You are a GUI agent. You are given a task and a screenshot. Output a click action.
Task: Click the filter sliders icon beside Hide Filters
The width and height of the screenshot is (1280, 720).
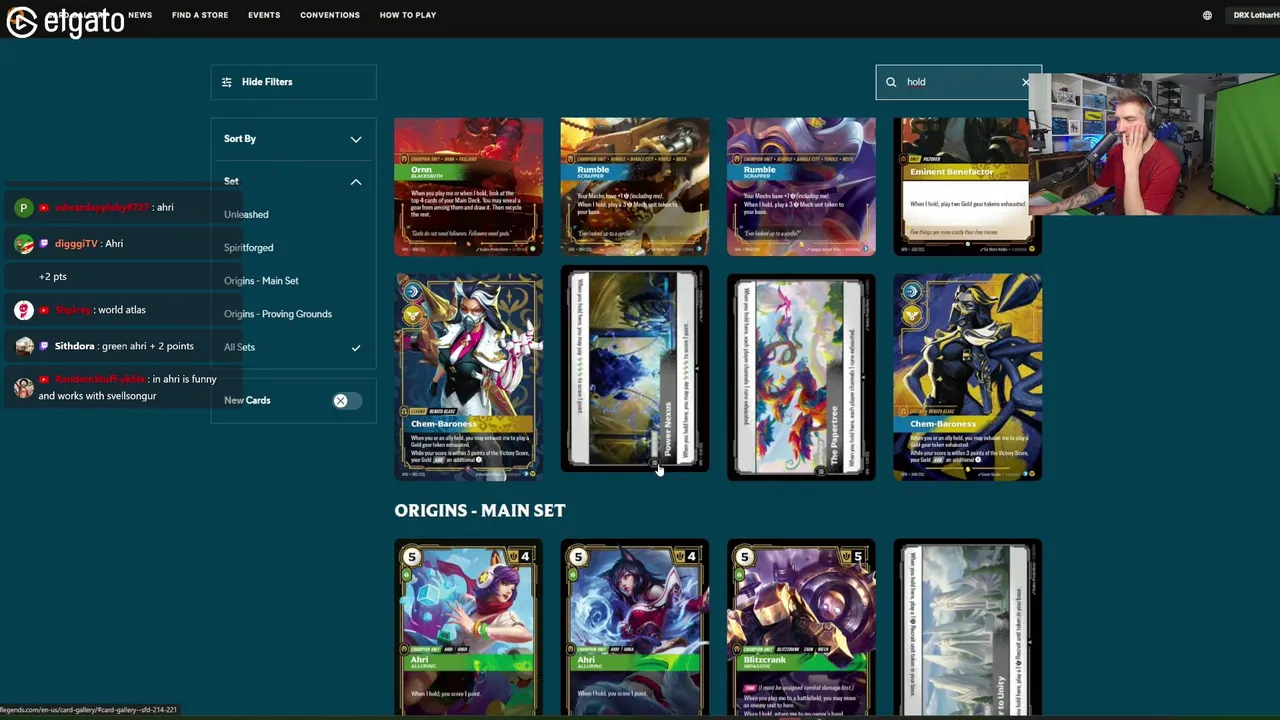click(x=226, y=82)
